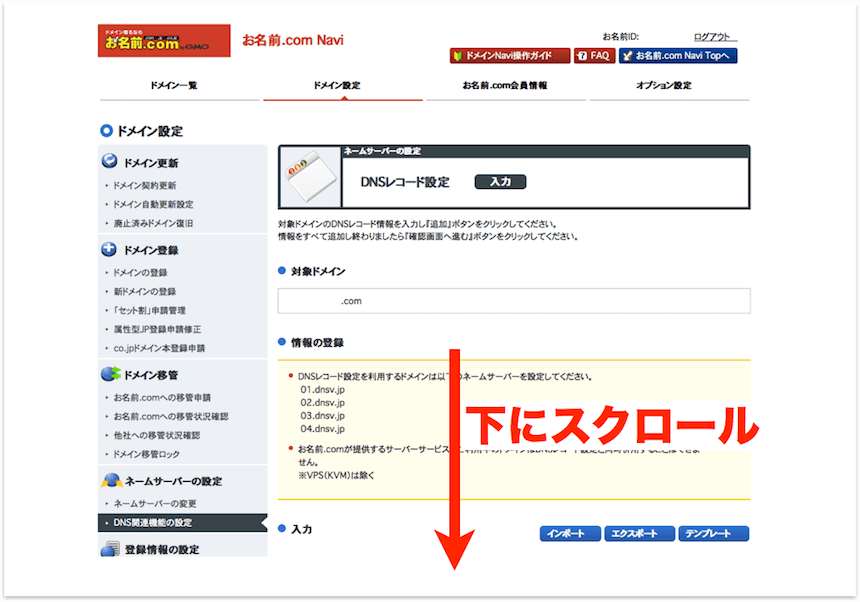
Task: Open 廃止済みドメイン復旧 in sidebar
Action: click(x=153, y=223)
